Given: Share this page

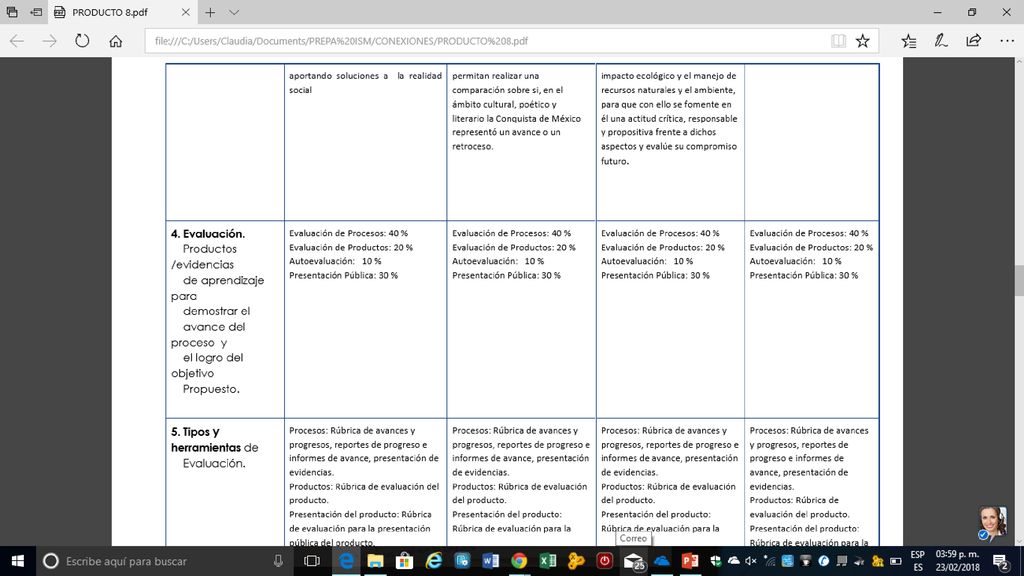Looking at the screenshot, I should [973, 40].
